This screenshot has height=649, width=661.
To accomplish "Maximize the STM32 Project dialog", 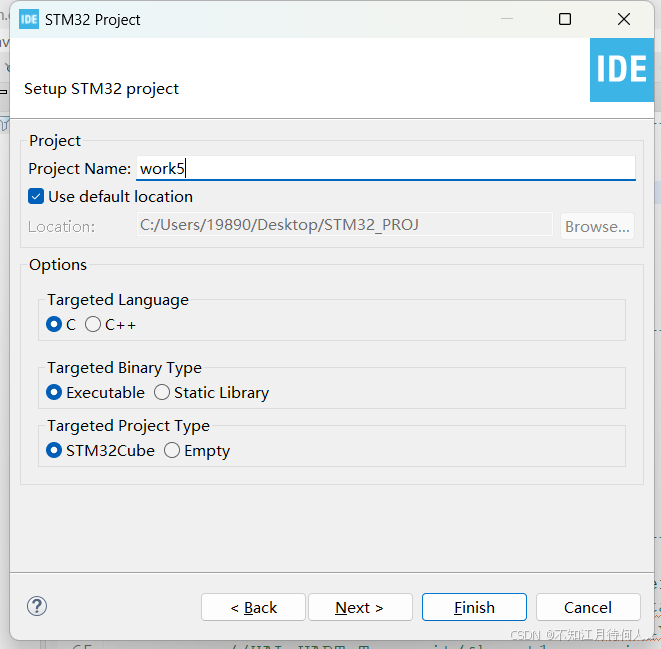I will (x=565, y=19).
